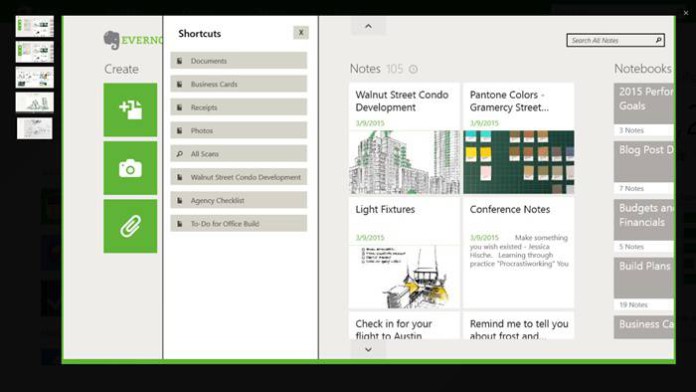The image size is (696, 392).
Task: Click the notebook icon beside Documents
Action: pos(180,61)
